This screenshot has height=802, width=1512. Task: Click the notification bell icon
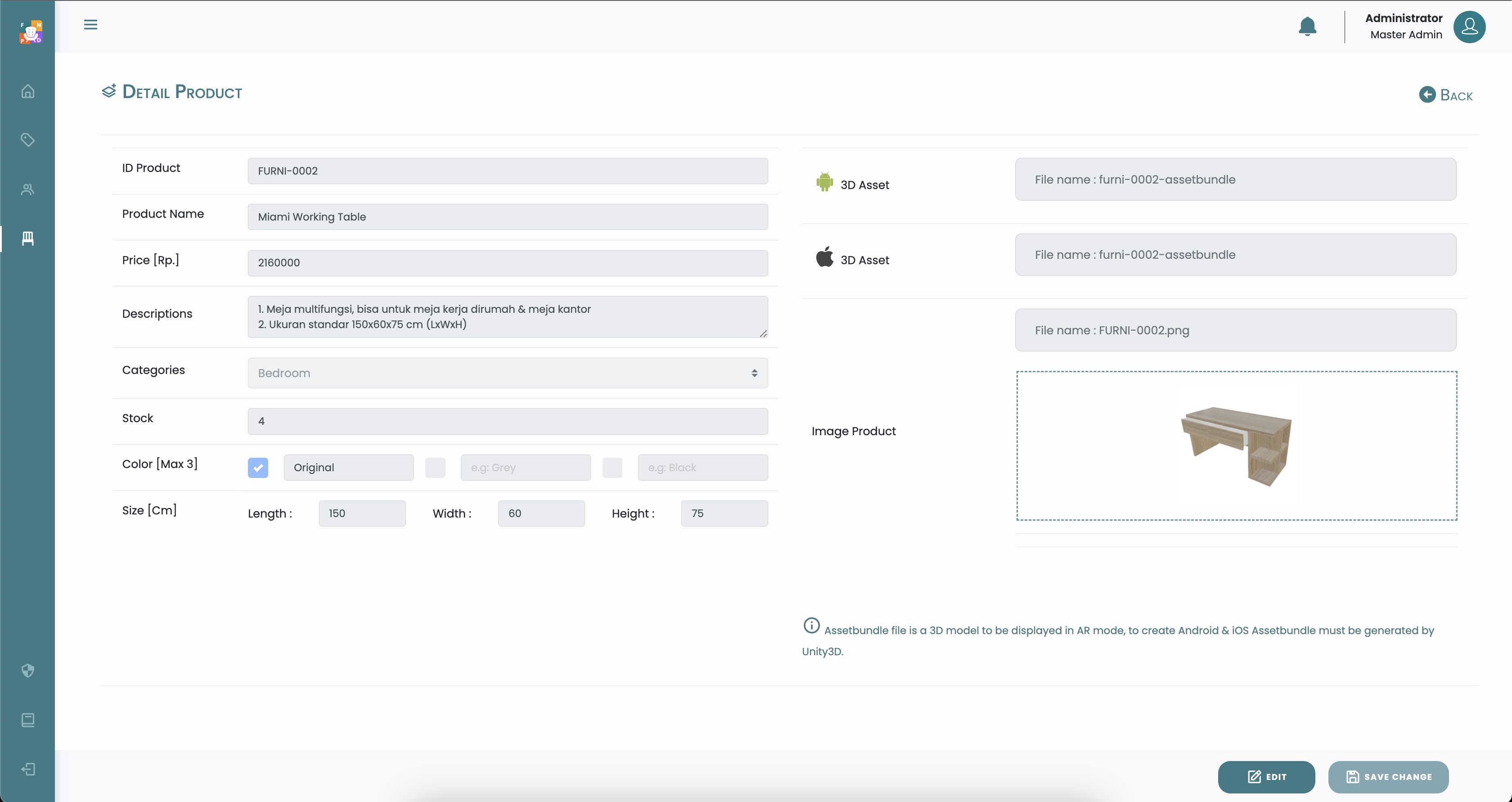(x=1307, y=27)
